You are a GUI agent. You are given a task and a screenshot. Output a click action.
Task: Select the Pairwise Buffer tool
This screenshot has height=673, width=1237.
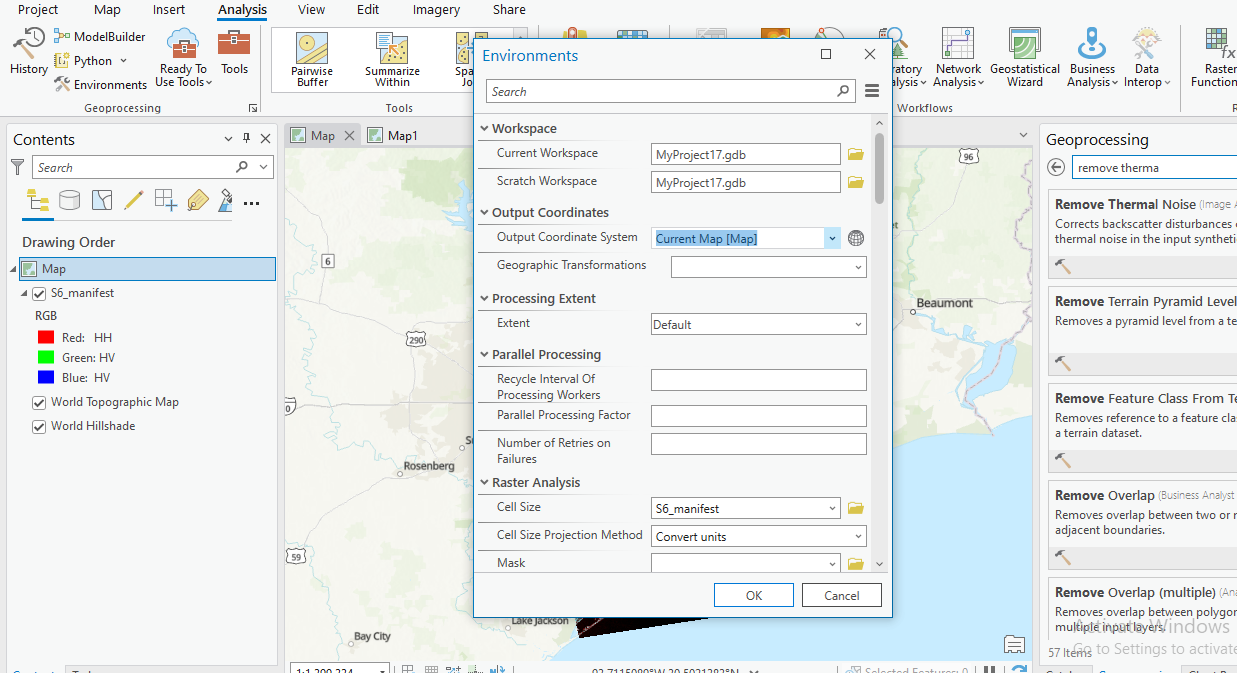(311, 58)
